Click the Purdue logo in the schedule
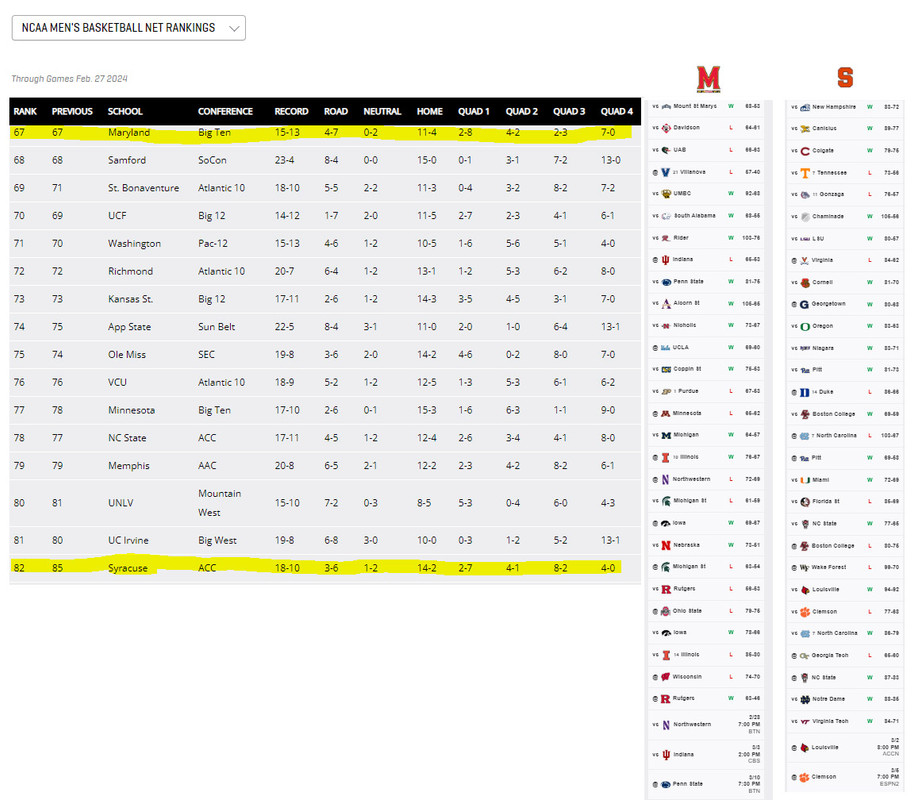Screen dimensions: 914x800 pos(666,391)
